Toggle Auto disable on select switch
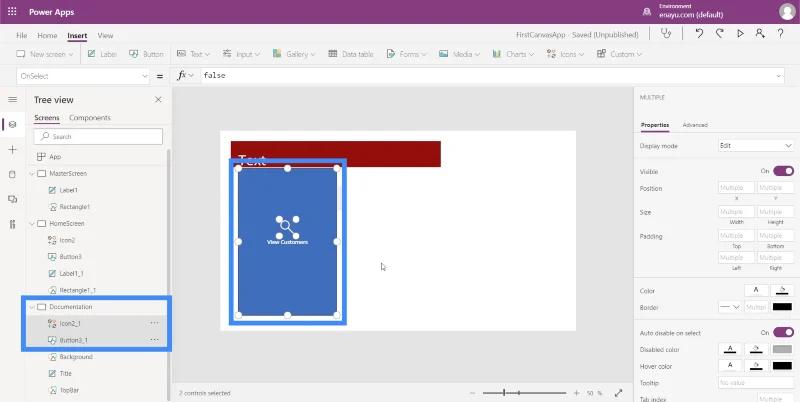800x402 pixels. 783,333
